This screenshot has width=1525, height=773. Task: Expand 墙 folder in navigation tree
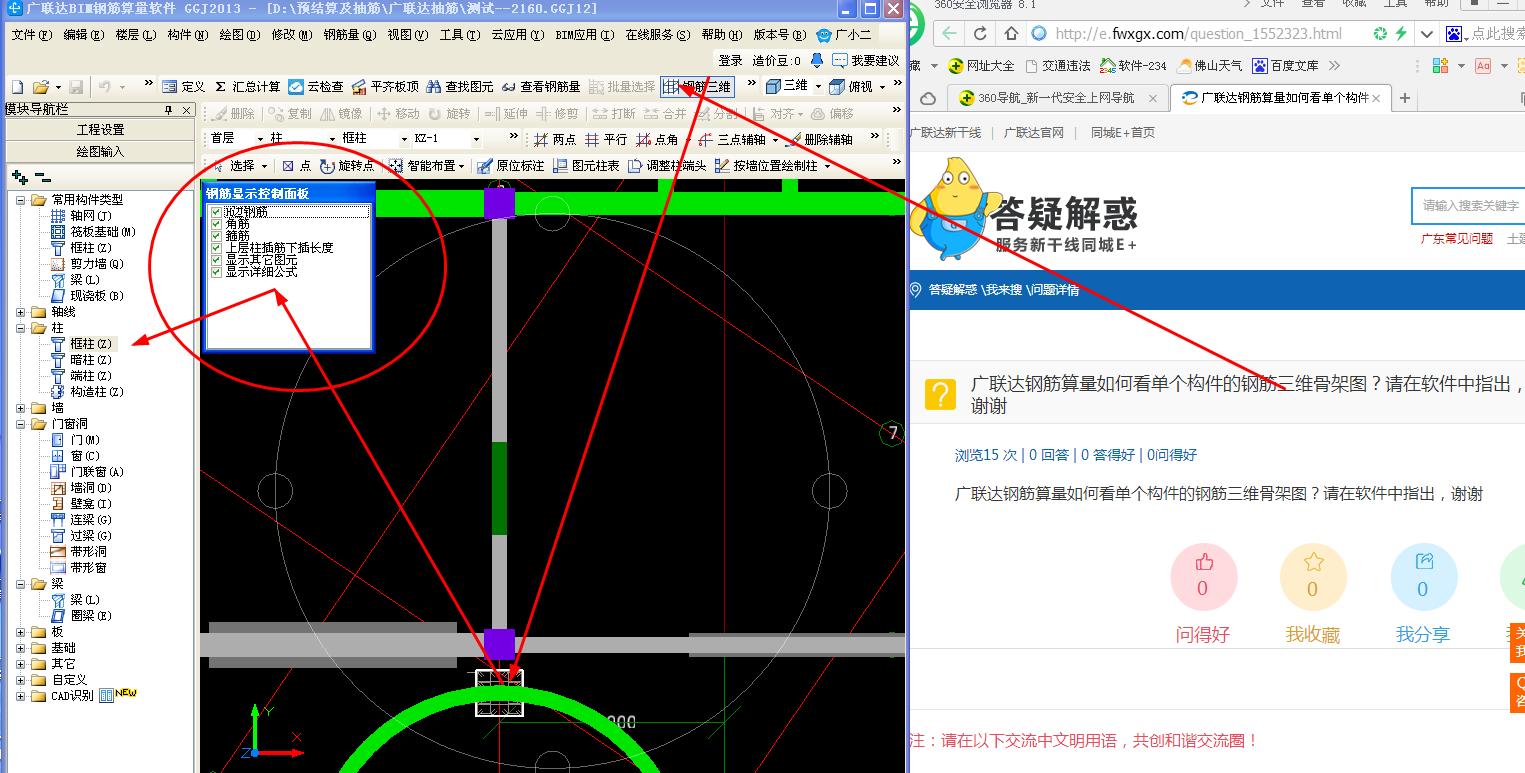[21, 408]
